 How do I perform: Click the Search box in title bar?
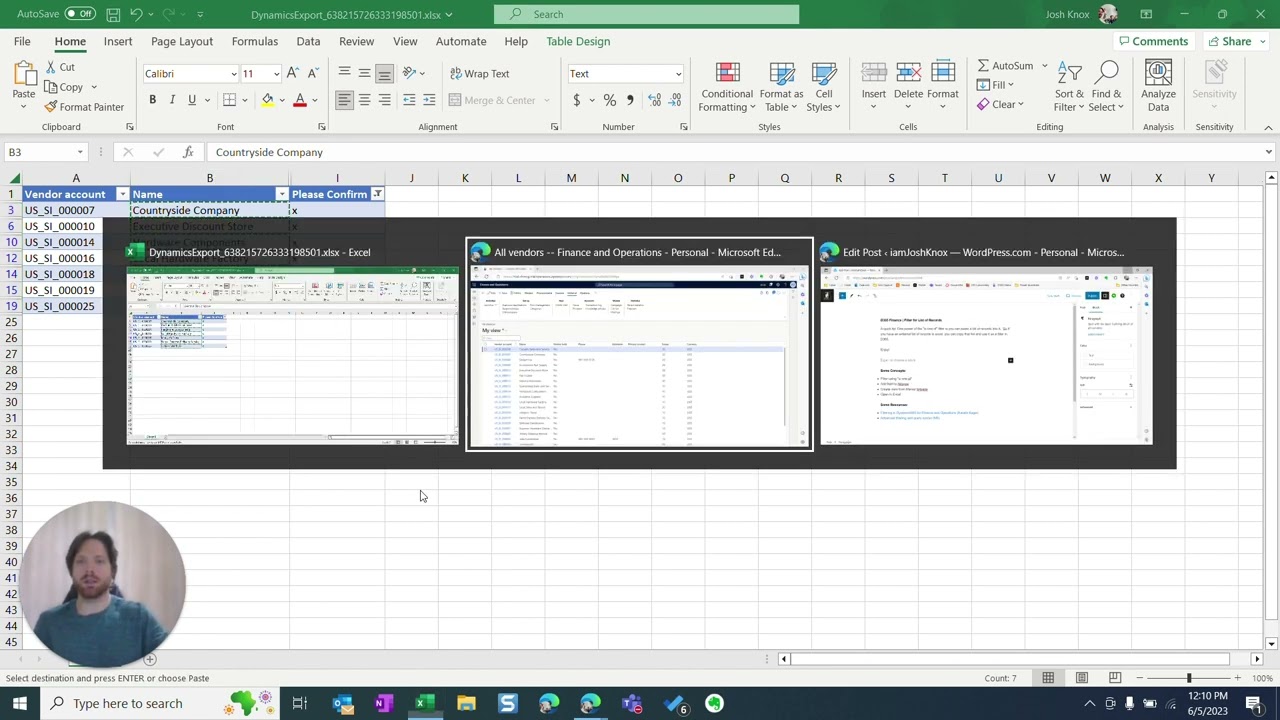click(x=646, y=14)
